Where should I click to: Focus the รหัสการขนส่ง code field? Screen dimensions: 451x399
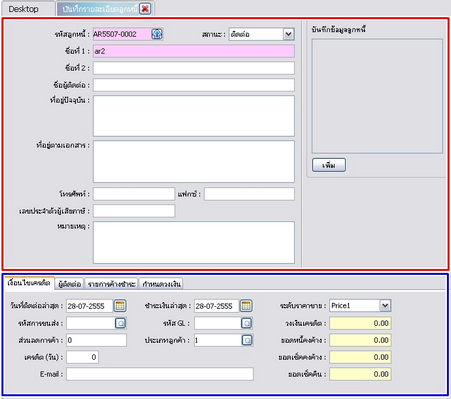[91, 323]
